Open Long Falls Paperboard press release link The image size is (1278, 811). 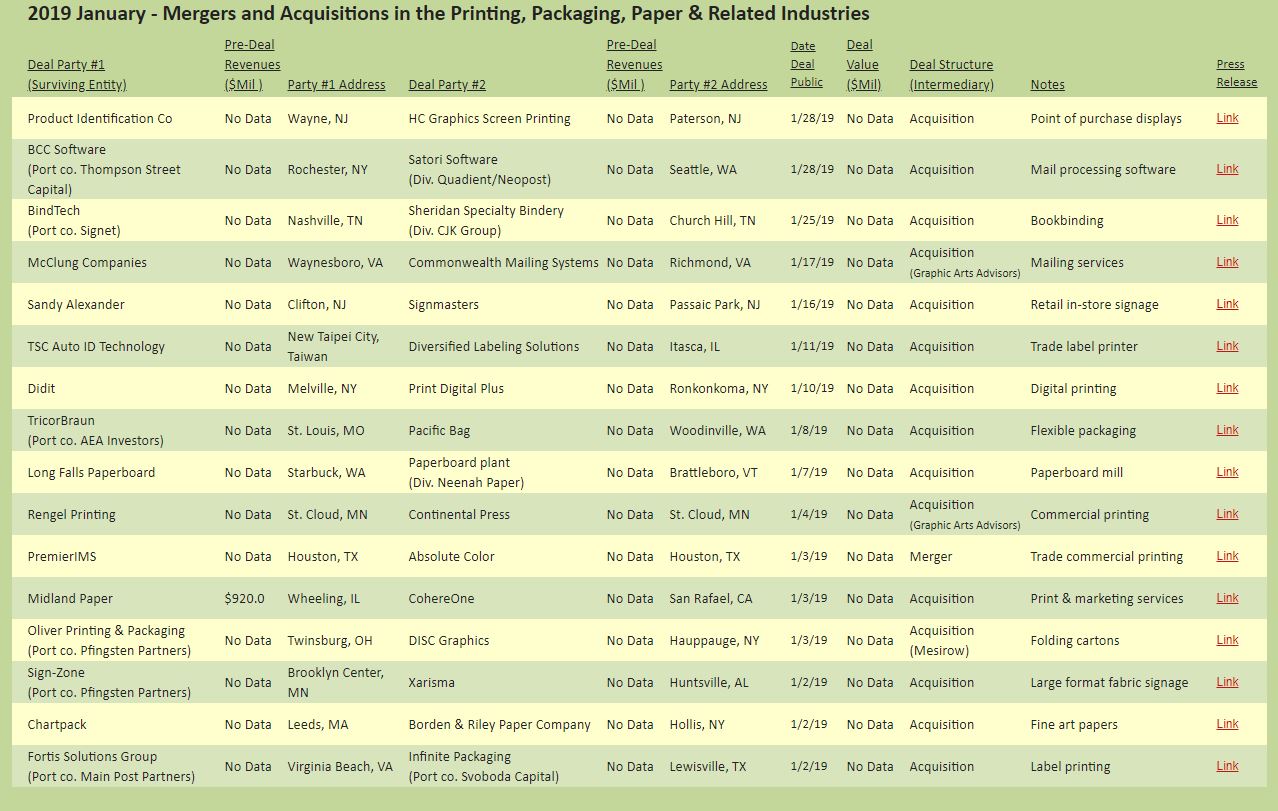(1227, 472)
